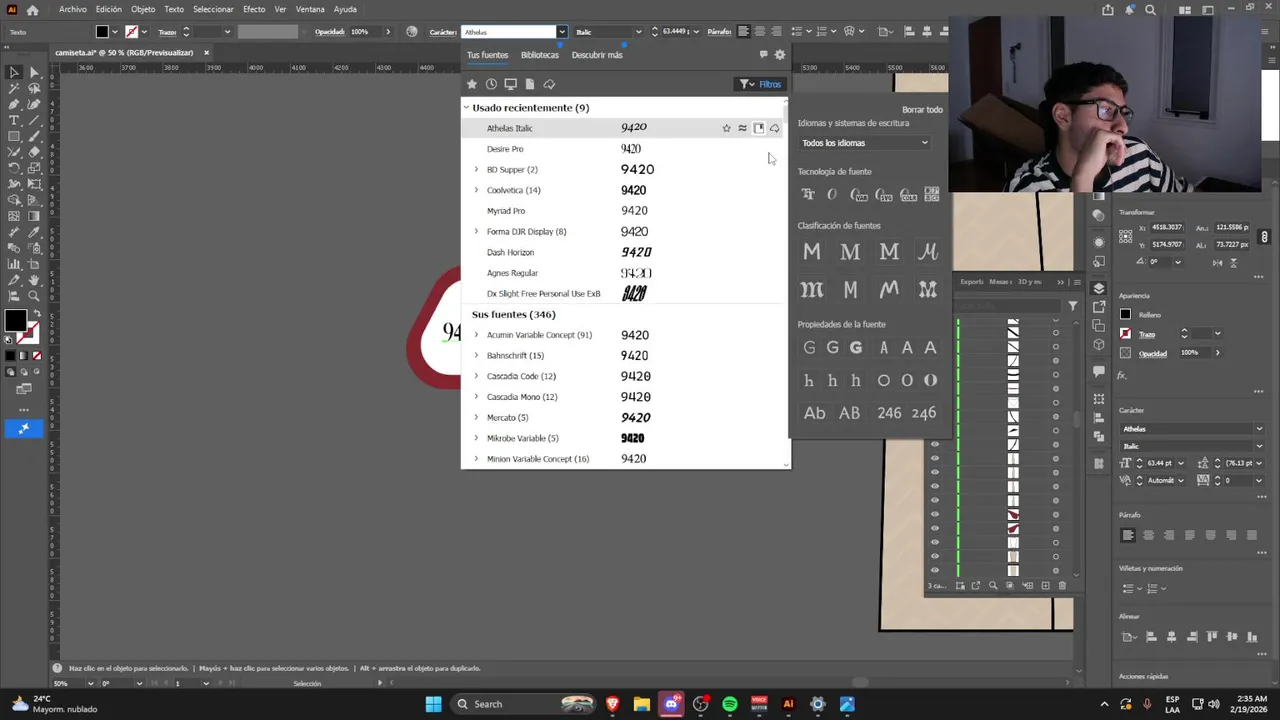Switch to Descubrir más tab
The image size is (1280, 720).
coord(597,55)
